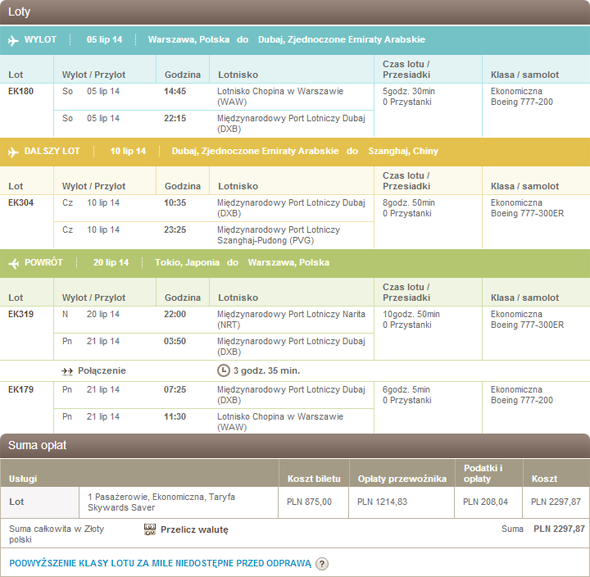Viewport: 590px width, 577px height.
Task: Select flight number EK179
Action: pyautogui.click(x=21, y=389)
